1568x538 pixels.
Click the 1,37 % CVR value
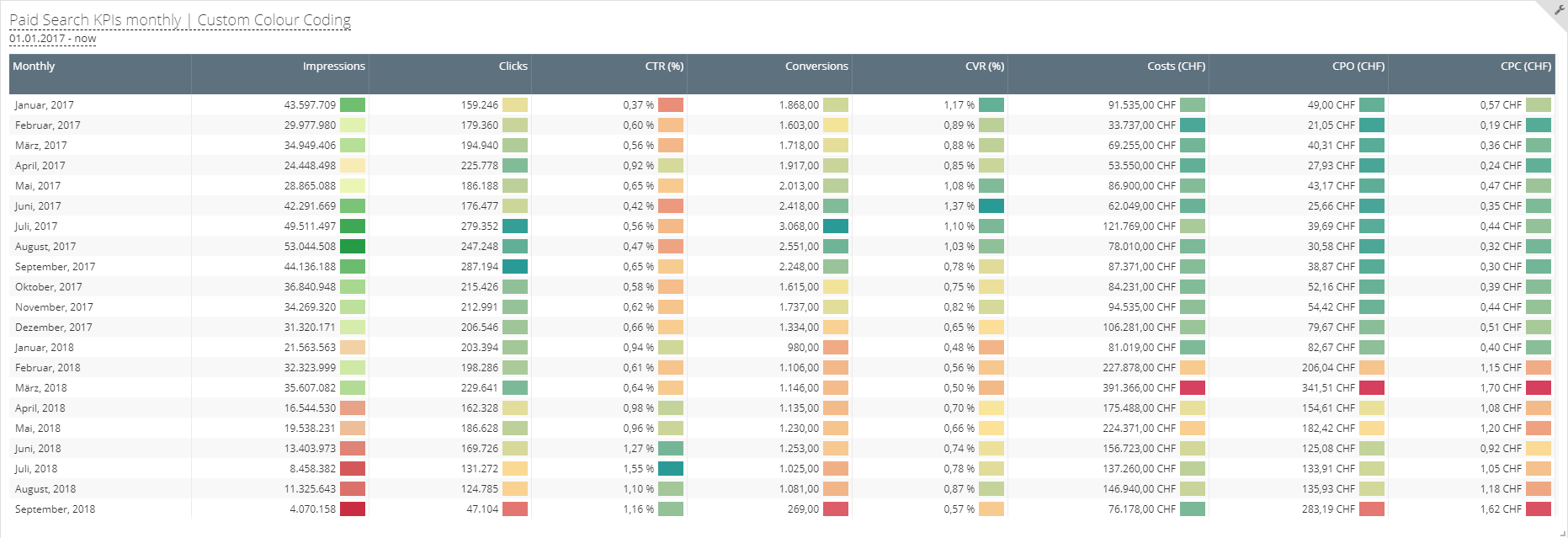(959, 206)
